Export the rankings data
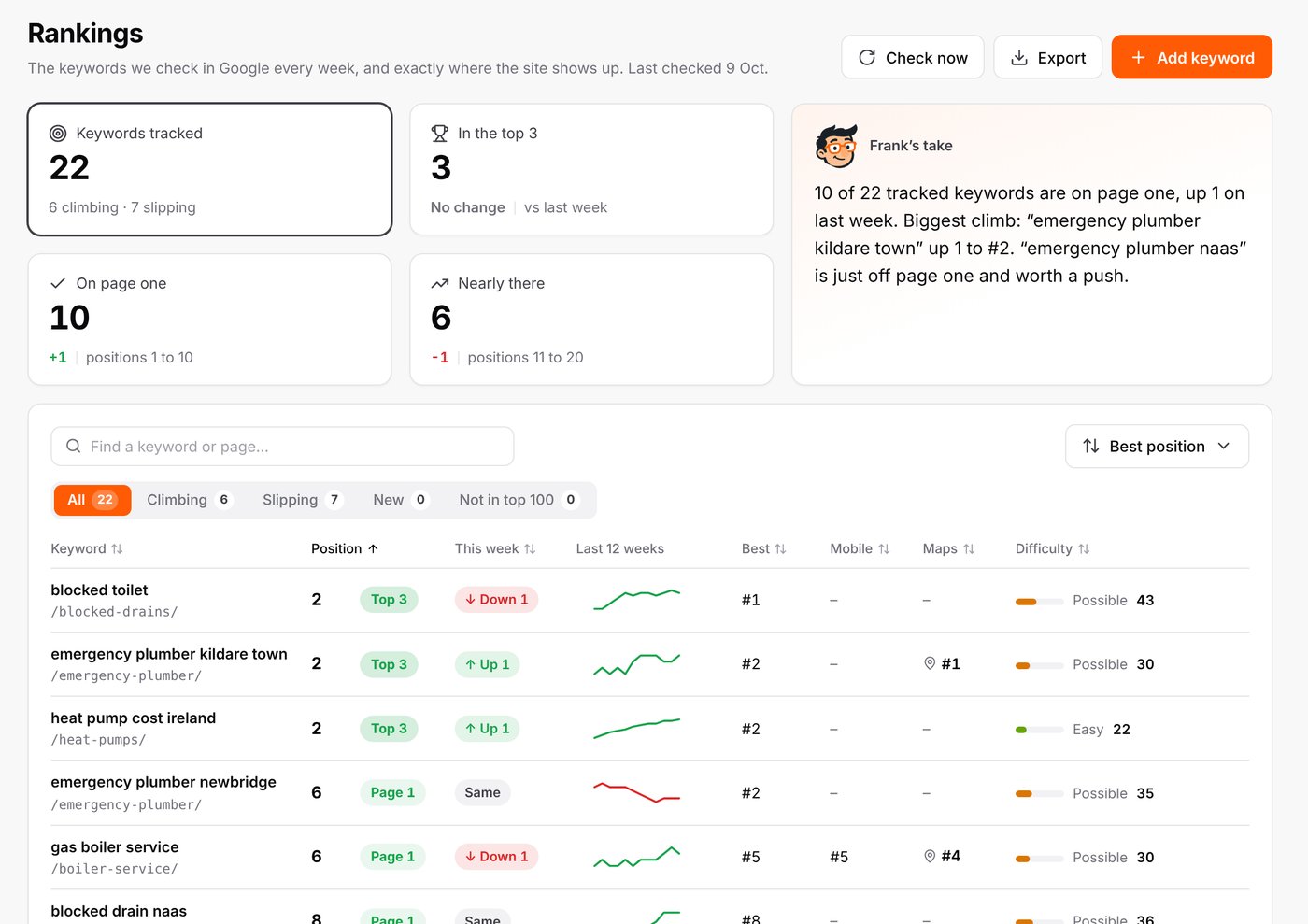This screenshot has height=924, width=1308. click(x=1047, y=57)
